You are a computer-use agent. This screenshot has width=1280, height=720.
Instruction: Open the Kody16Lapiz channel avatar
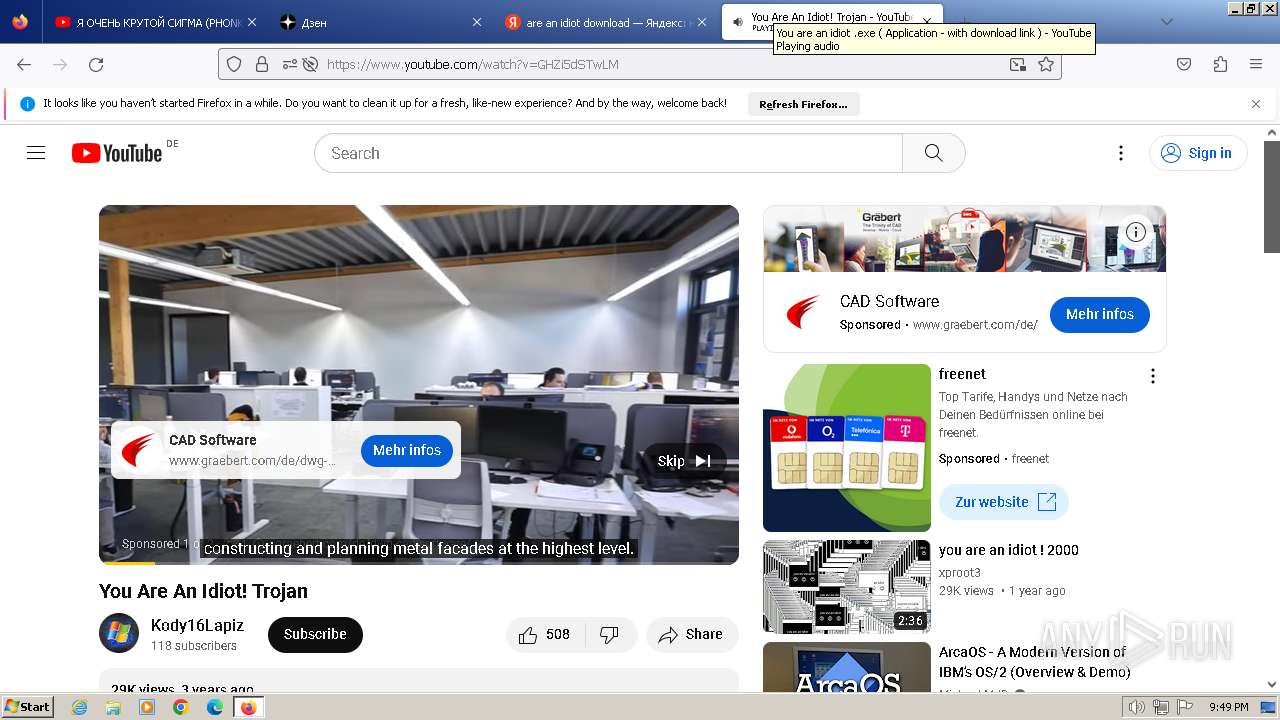point(119,633)
